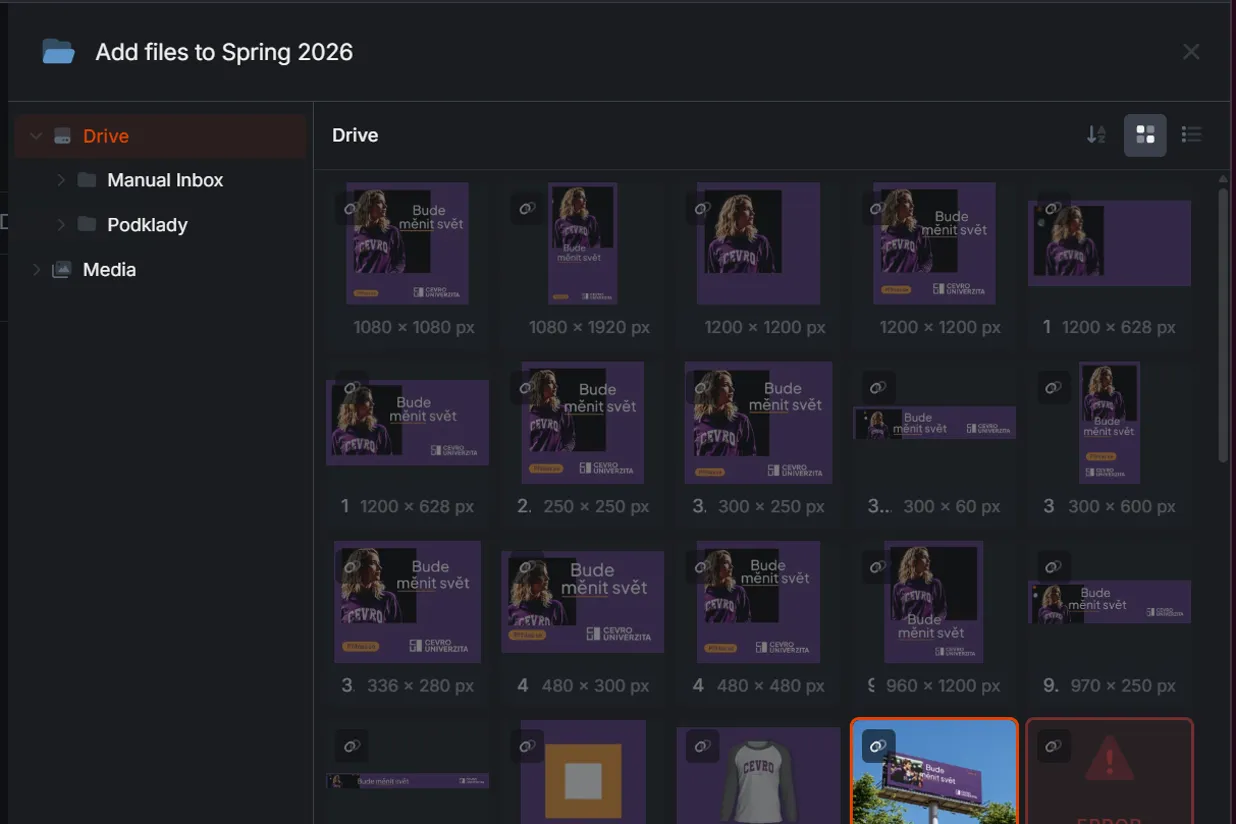Click the drive icon beside Drive
Screen dimensions: 1236x824
[x=62, y=136]
